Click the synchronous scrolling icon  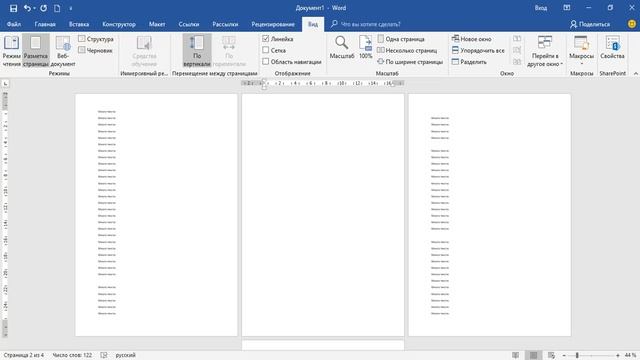(x=517, y=50)
